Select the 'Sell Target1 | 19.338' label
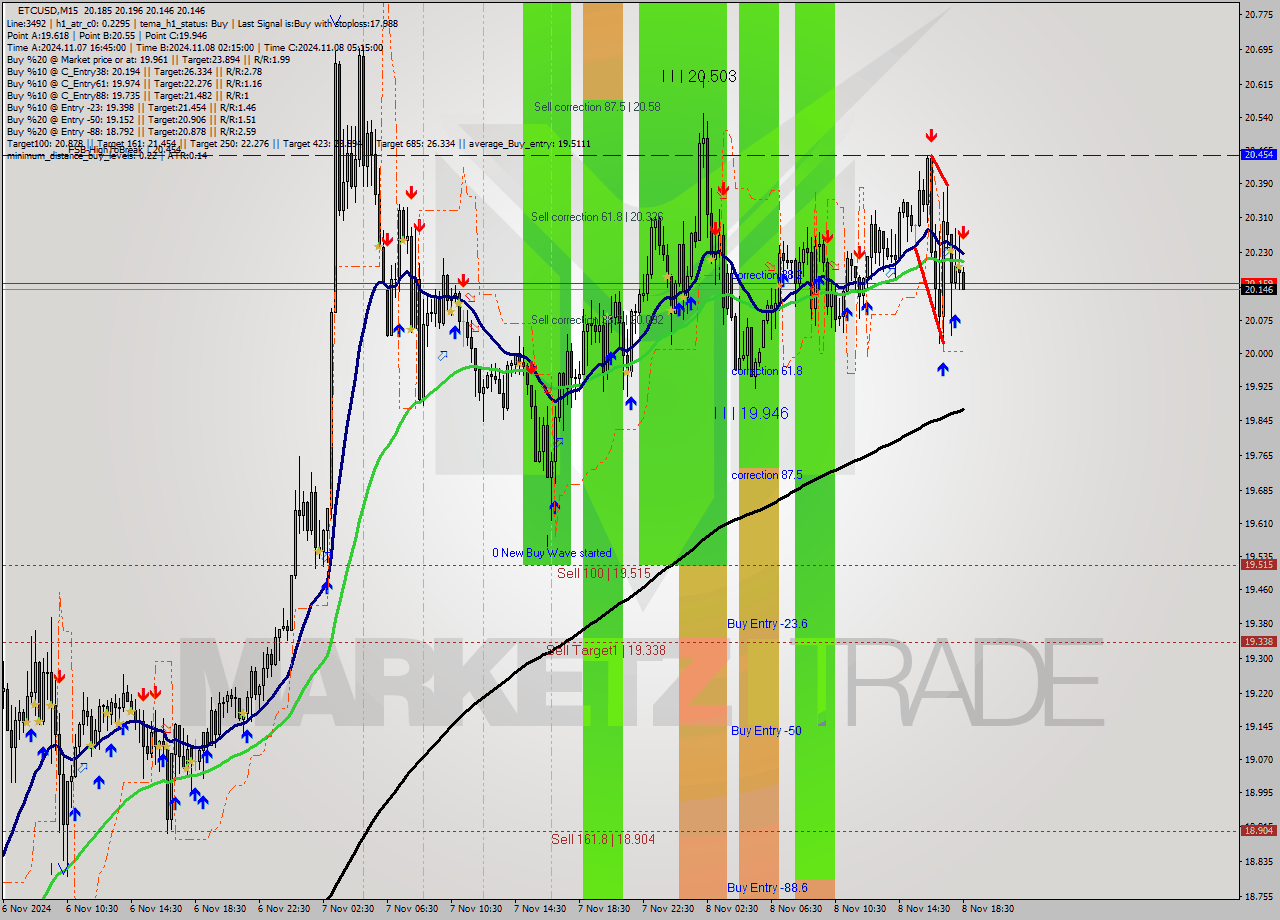 606,650
